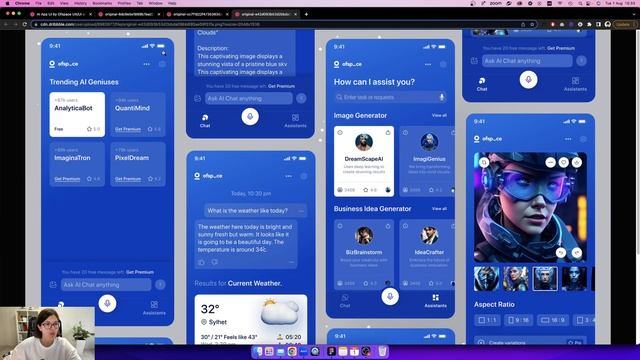
Task: Click the extensions puzzle icon in Chrome toolbar
Action: [589, 24]
